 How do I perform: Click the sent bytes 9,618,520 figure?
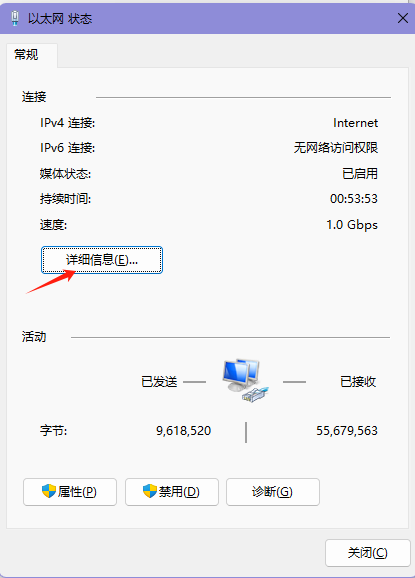click(184, 431)
